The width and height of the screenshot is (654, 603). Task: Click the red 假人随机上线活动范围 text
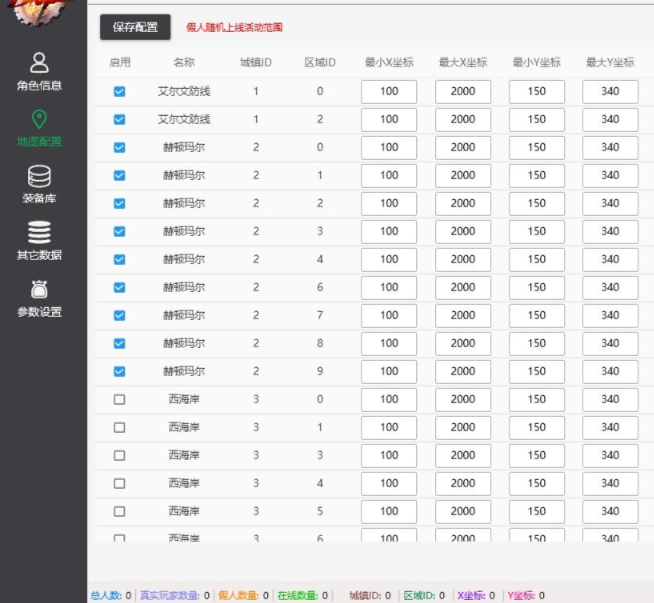click(x=234, y=28)
